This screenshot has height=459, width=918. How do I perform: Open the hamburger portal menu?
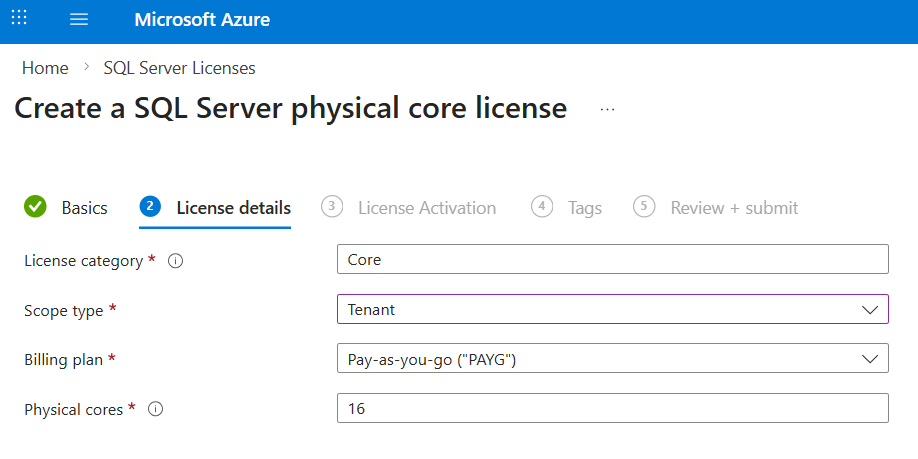click(x=79, y=19)
